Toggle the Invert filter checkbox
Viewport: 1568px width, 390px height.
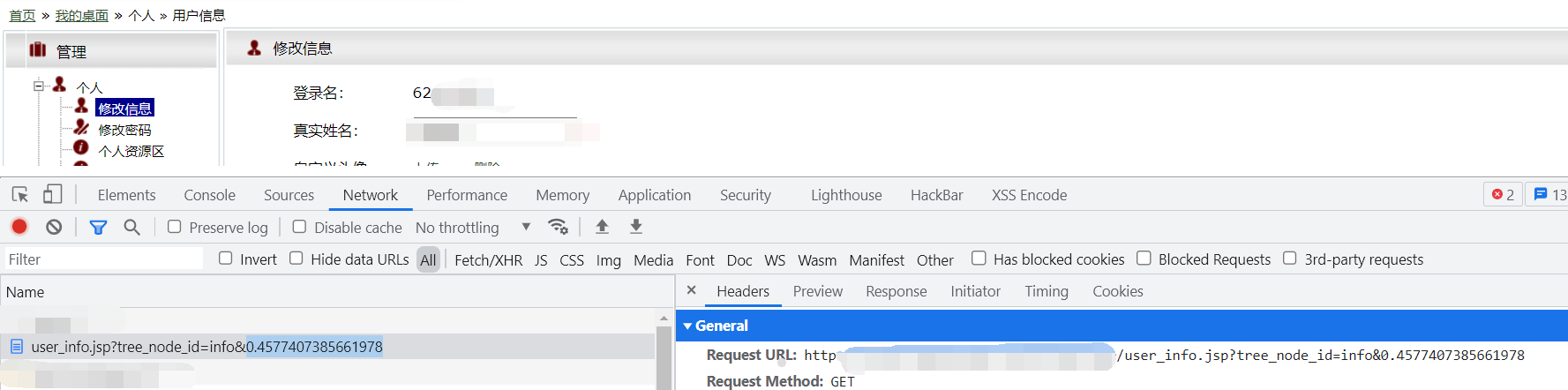click(x=225, y=258)
